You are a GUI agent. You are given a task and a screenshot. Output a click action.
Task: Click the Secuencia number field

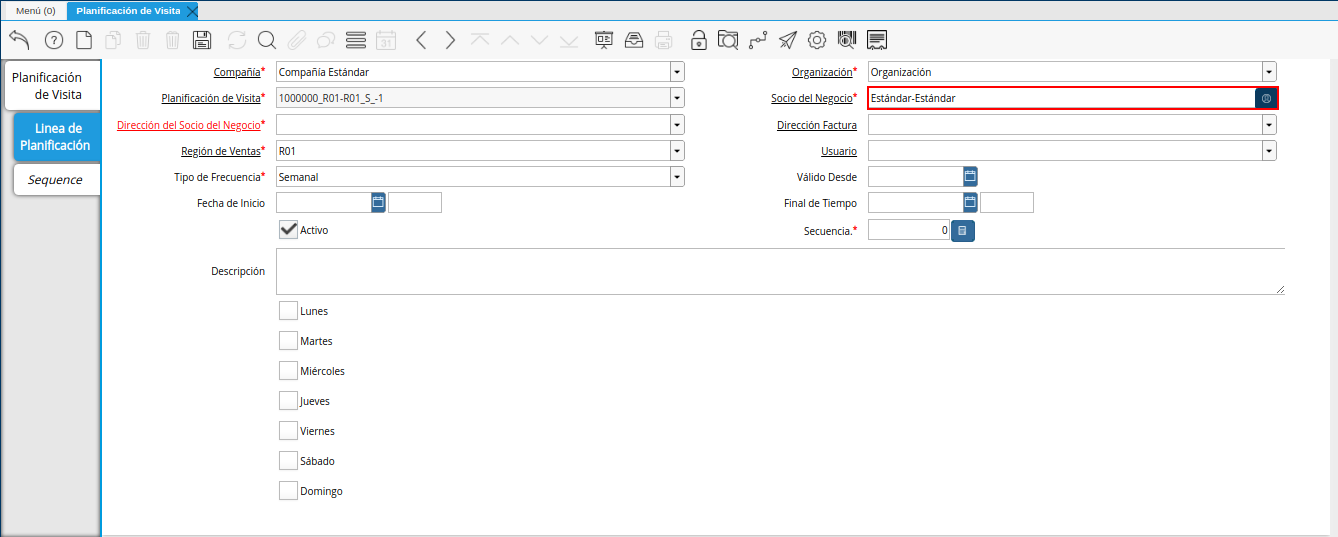coord(909,230)
